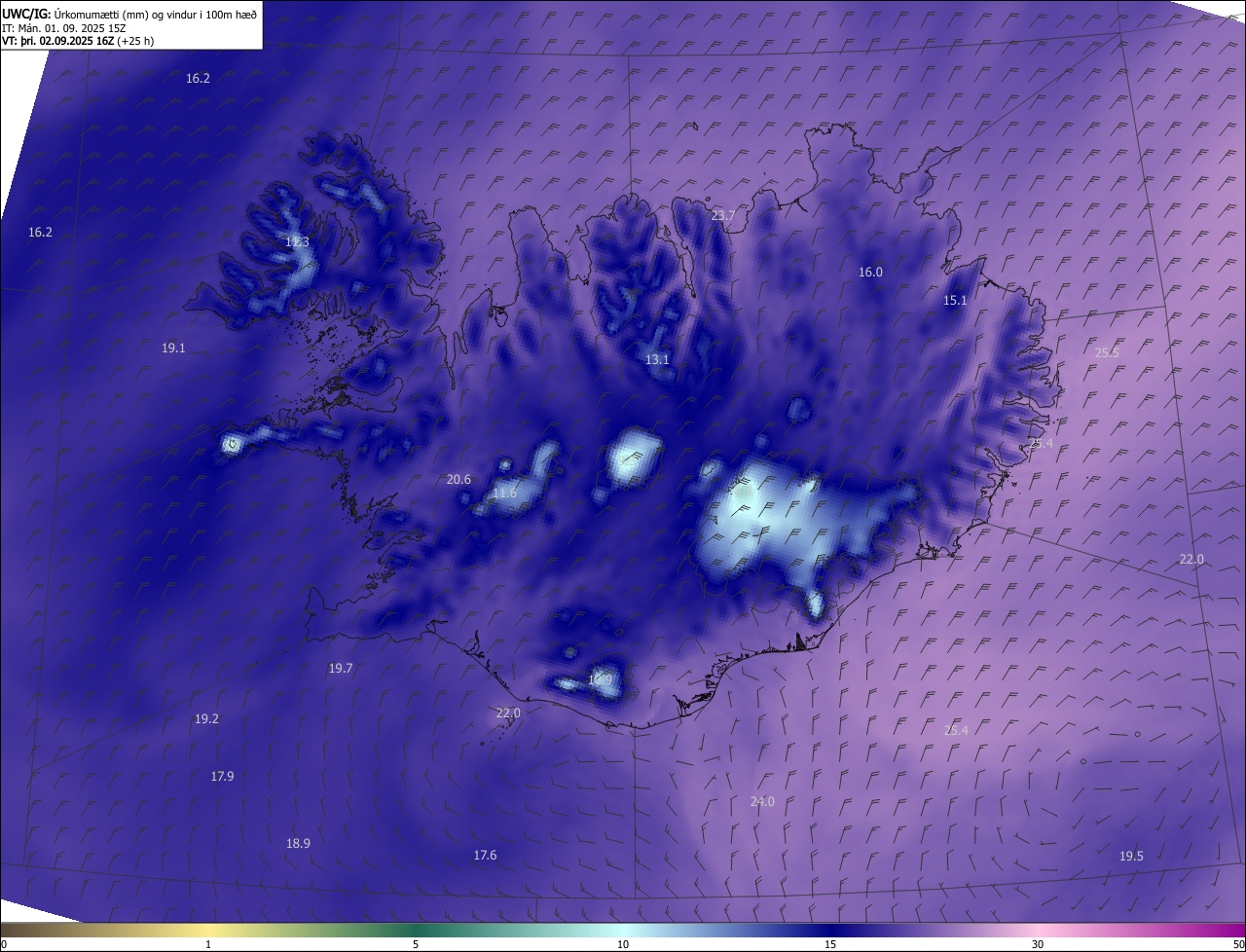Click the '5' tick label on the color scale
The height and width of the screenshot is (952, 1246).
(416, 945)
